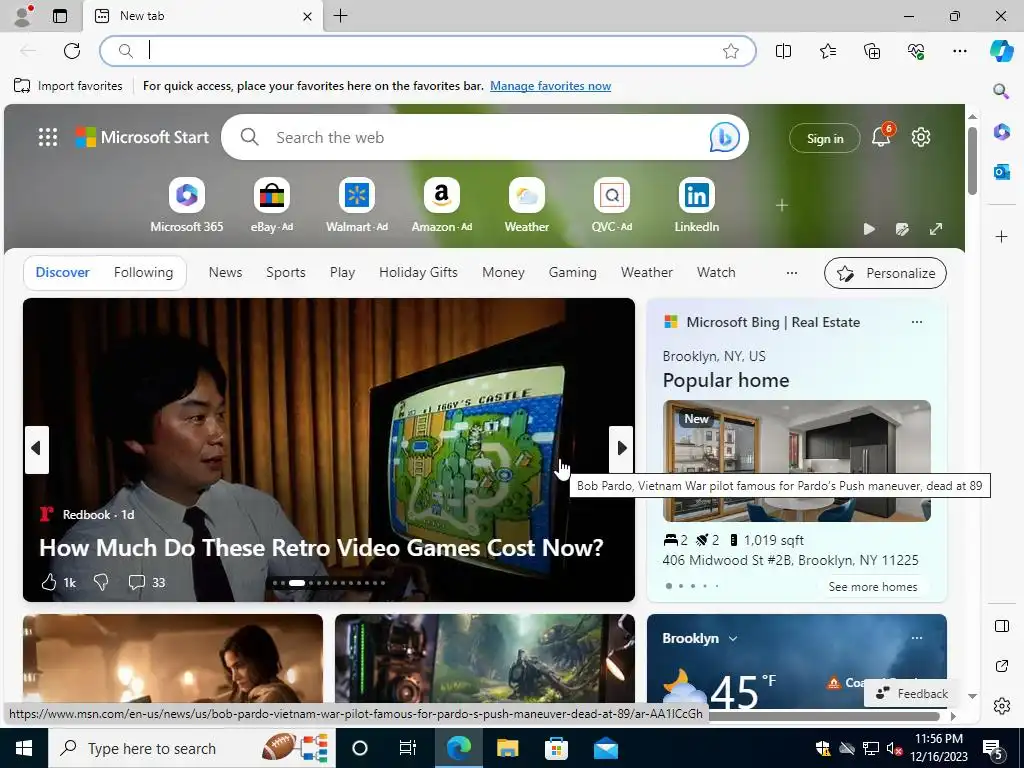Open Windows Start menu
Screen dimensions: 1024x768
(24, 748)
